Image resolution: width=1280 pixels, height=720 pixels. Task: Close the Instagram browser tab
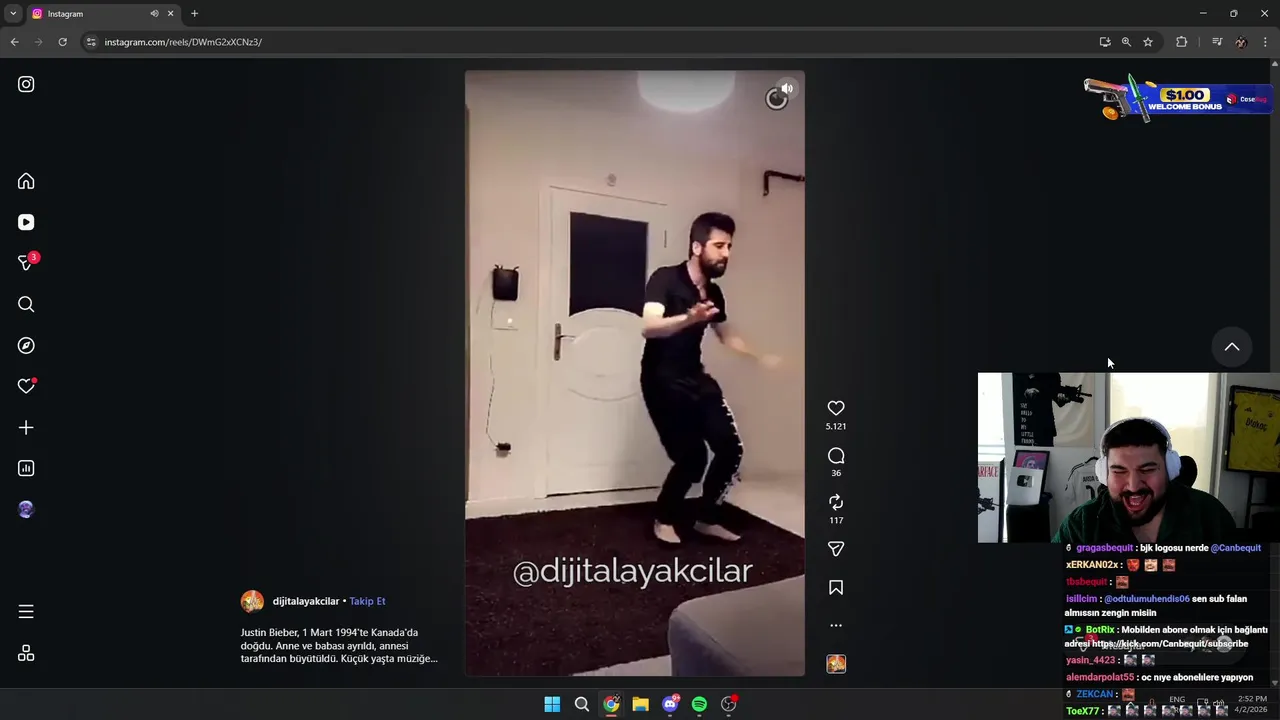click(170, 14)
